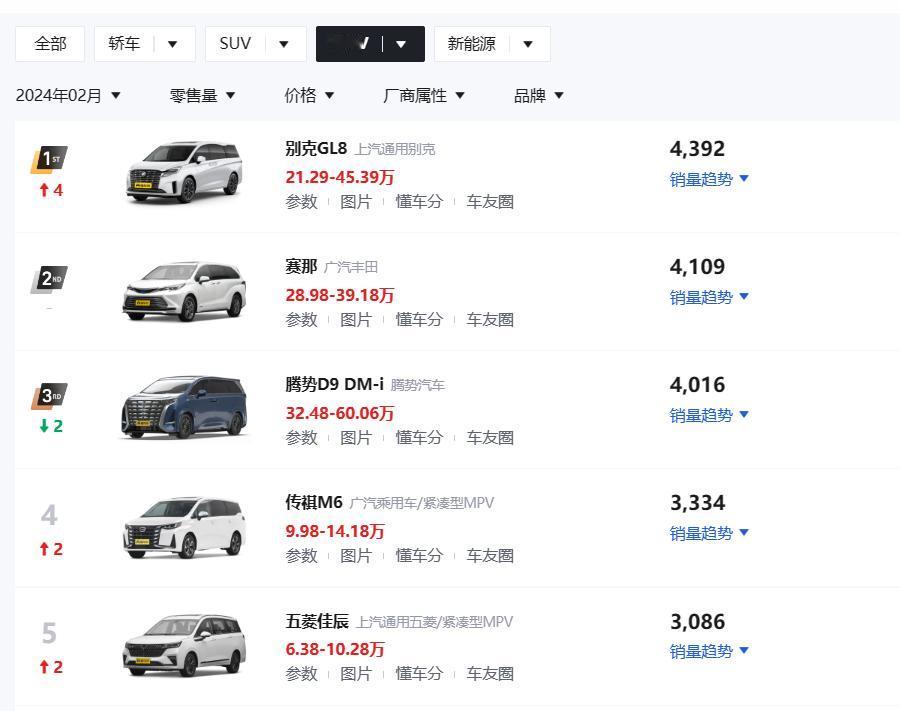The width and height of the screenshot is (900, 711).
Task: Open 车友圈 link for 五菱佳辰
Action: [x=490, y=674]
